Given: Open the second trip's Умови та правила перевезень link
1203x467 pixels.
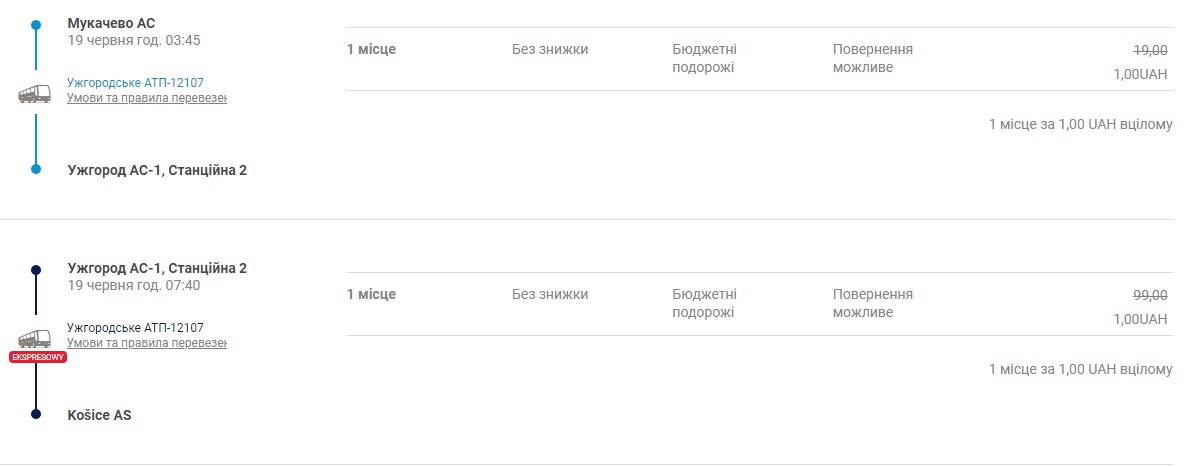Looking at the screenshot, I should pyautogui.click(x=147, y=343).
